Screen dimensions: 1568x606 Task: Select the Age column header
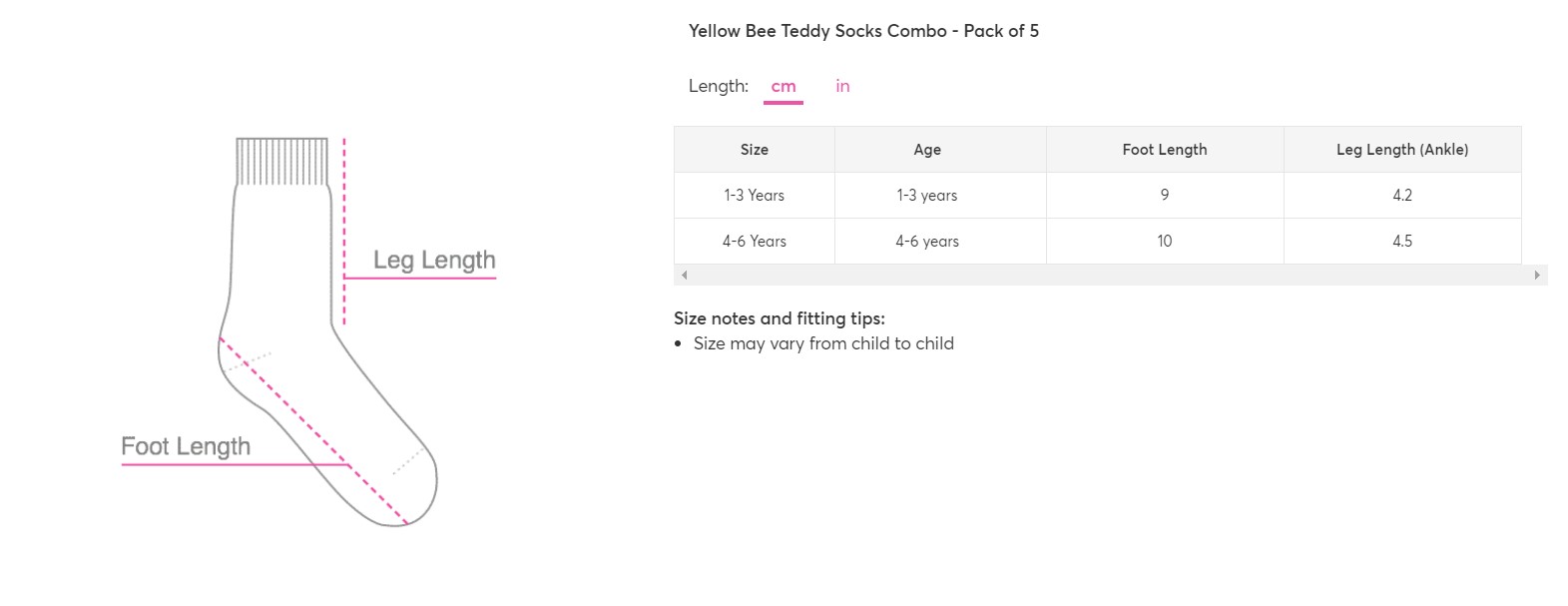coord(927,150)
